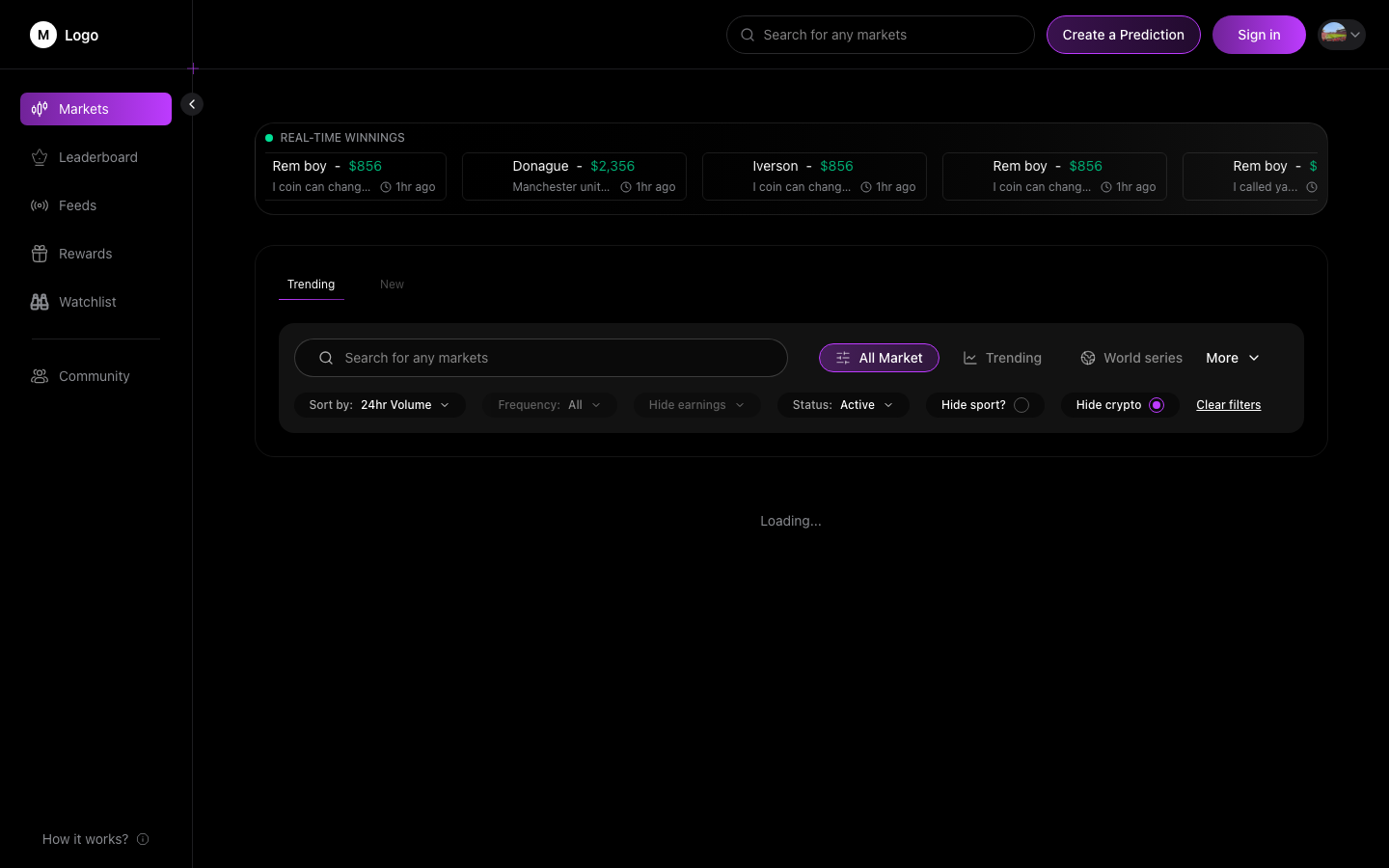Click the M logo icon
This screenshot has width=1389, height=868.
click(x=43, y=35)
